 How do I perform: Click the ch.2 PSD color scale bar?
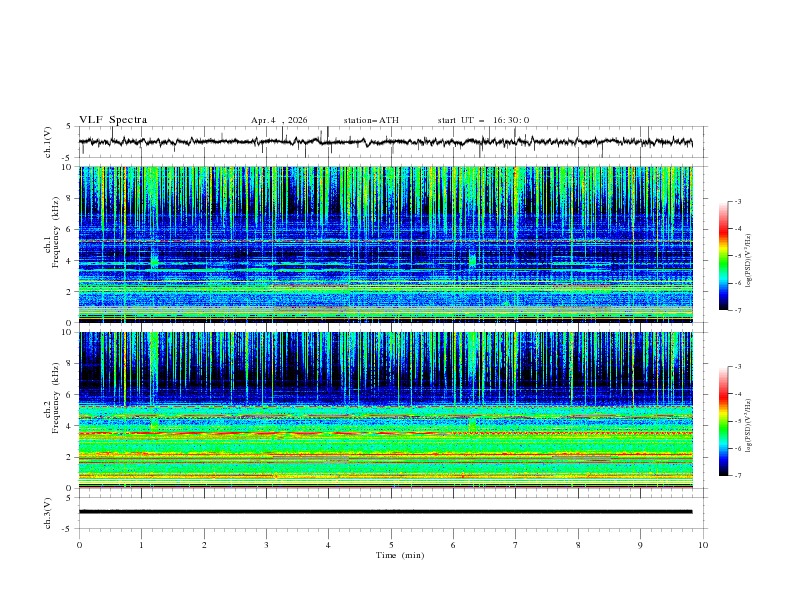(x=723, y=421)
